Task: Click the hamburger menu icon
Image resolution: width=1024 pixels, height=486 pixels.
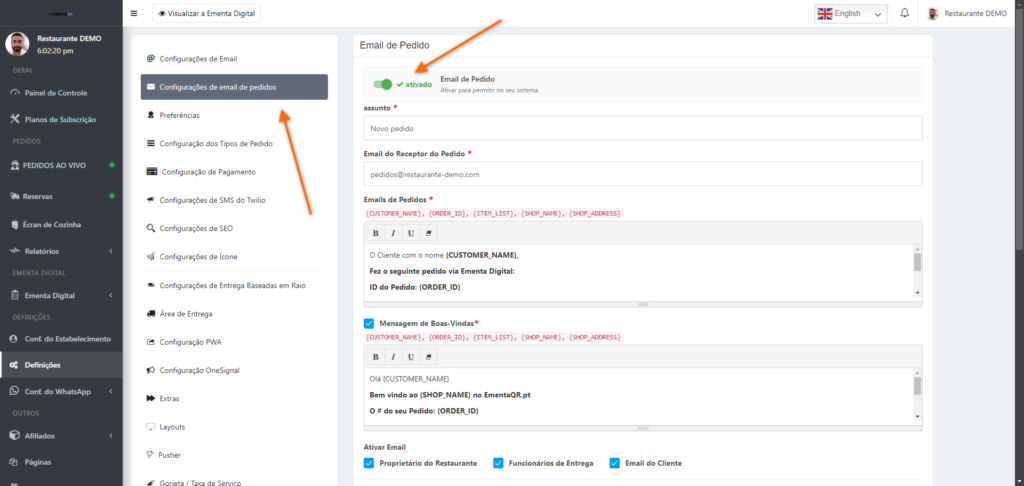Action: (x=134, y=14)
